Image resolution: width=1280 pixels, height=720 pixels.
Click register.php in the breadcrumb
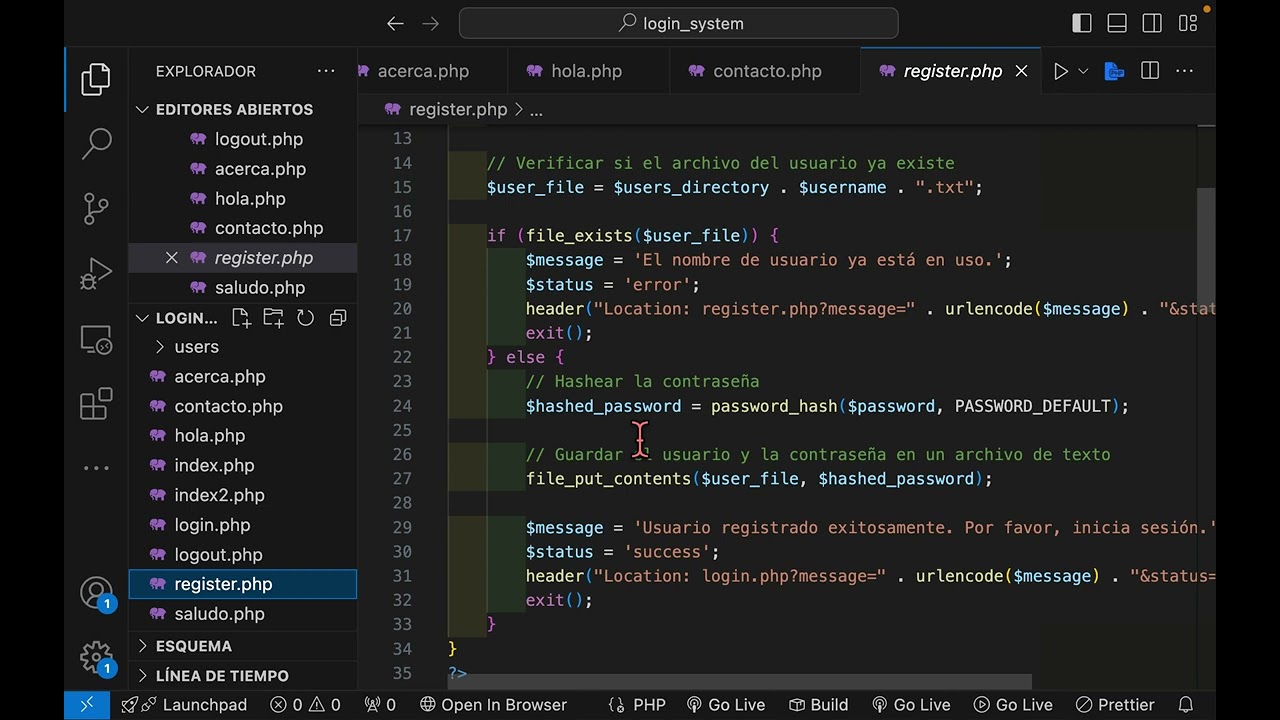458,110
